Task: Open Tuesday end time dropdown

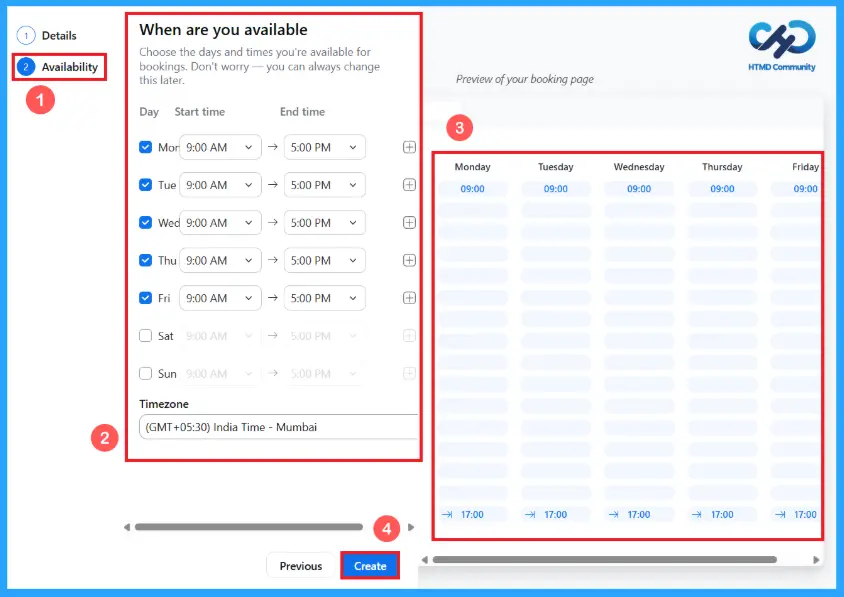Action: tap(325, 185)
